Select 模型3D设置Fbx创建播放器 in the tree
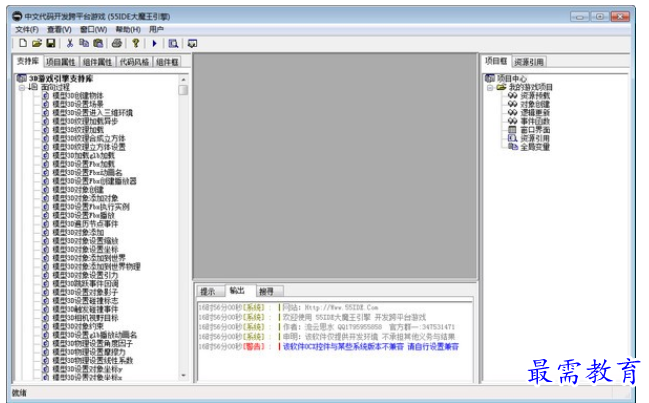The height and width of the screenshot is (403, 649). click(x=94, y=181)
